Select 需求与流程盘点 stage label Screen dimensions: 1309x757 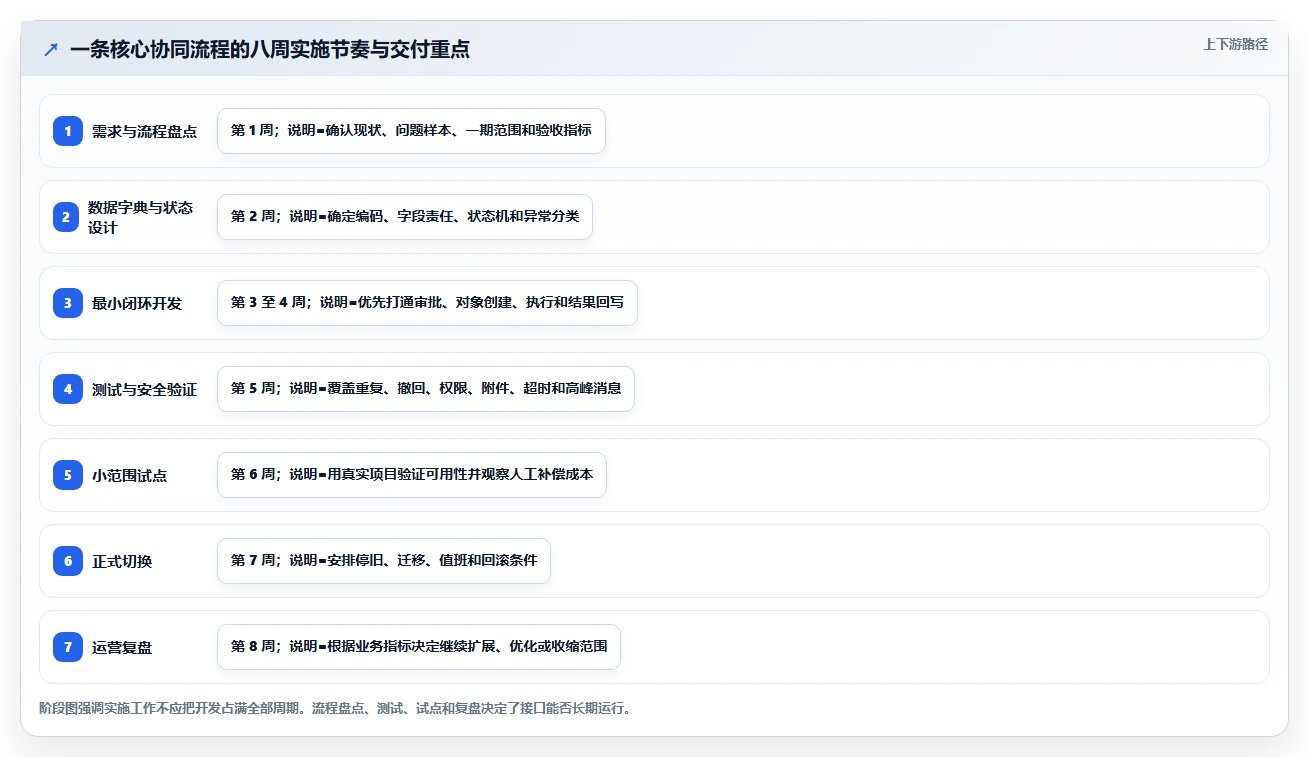(144, 131)
